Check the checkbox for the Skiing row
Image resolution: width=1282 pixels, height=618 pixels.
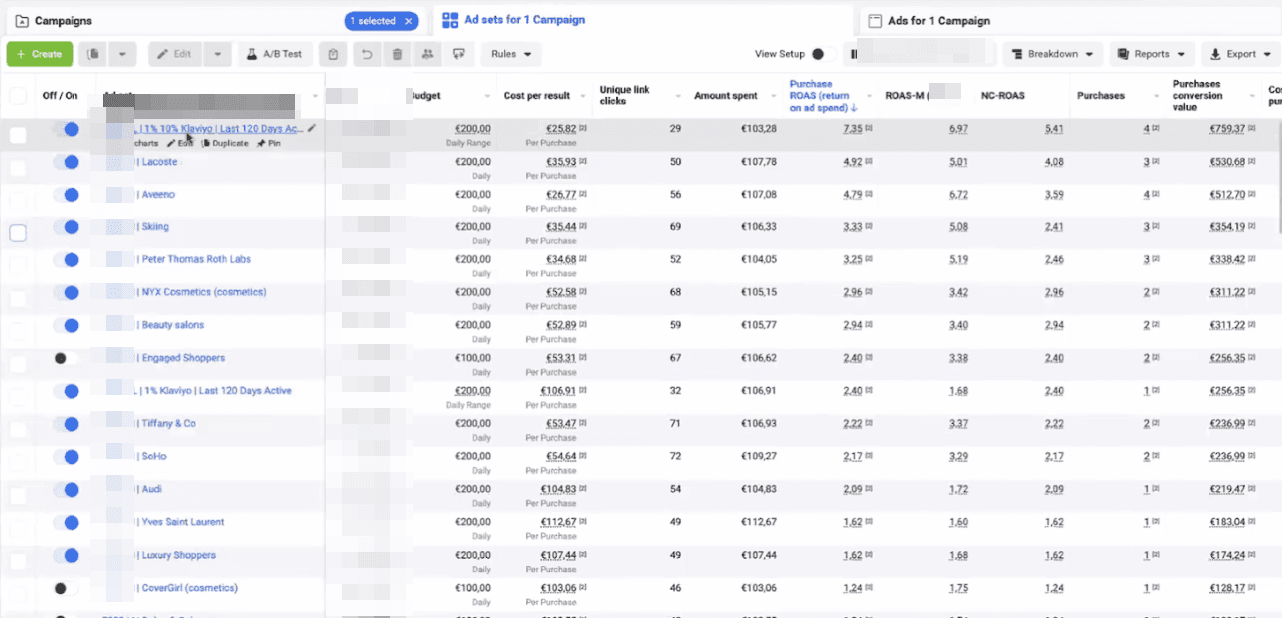point(18,233)
